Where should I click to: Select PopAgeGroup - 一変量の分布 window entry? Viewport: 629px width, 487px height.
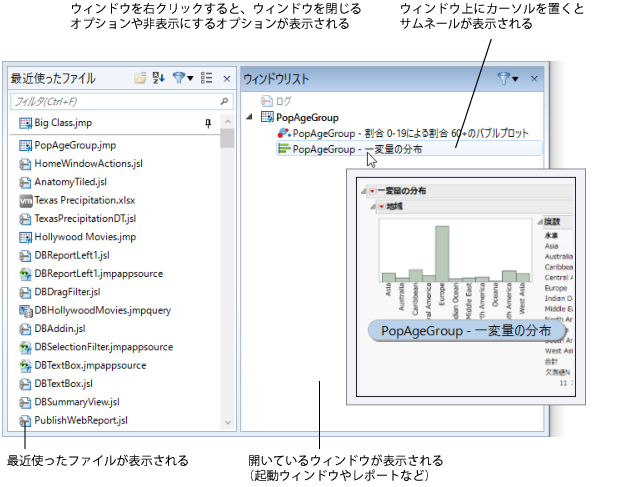tap(357, 149)
